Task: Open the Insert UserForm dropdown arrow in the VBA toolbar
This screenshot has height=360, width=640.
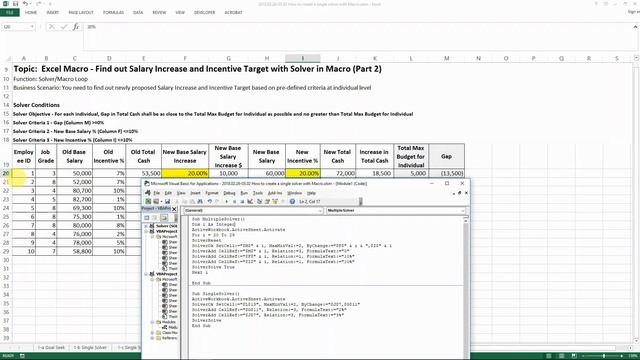Action: 161,201
